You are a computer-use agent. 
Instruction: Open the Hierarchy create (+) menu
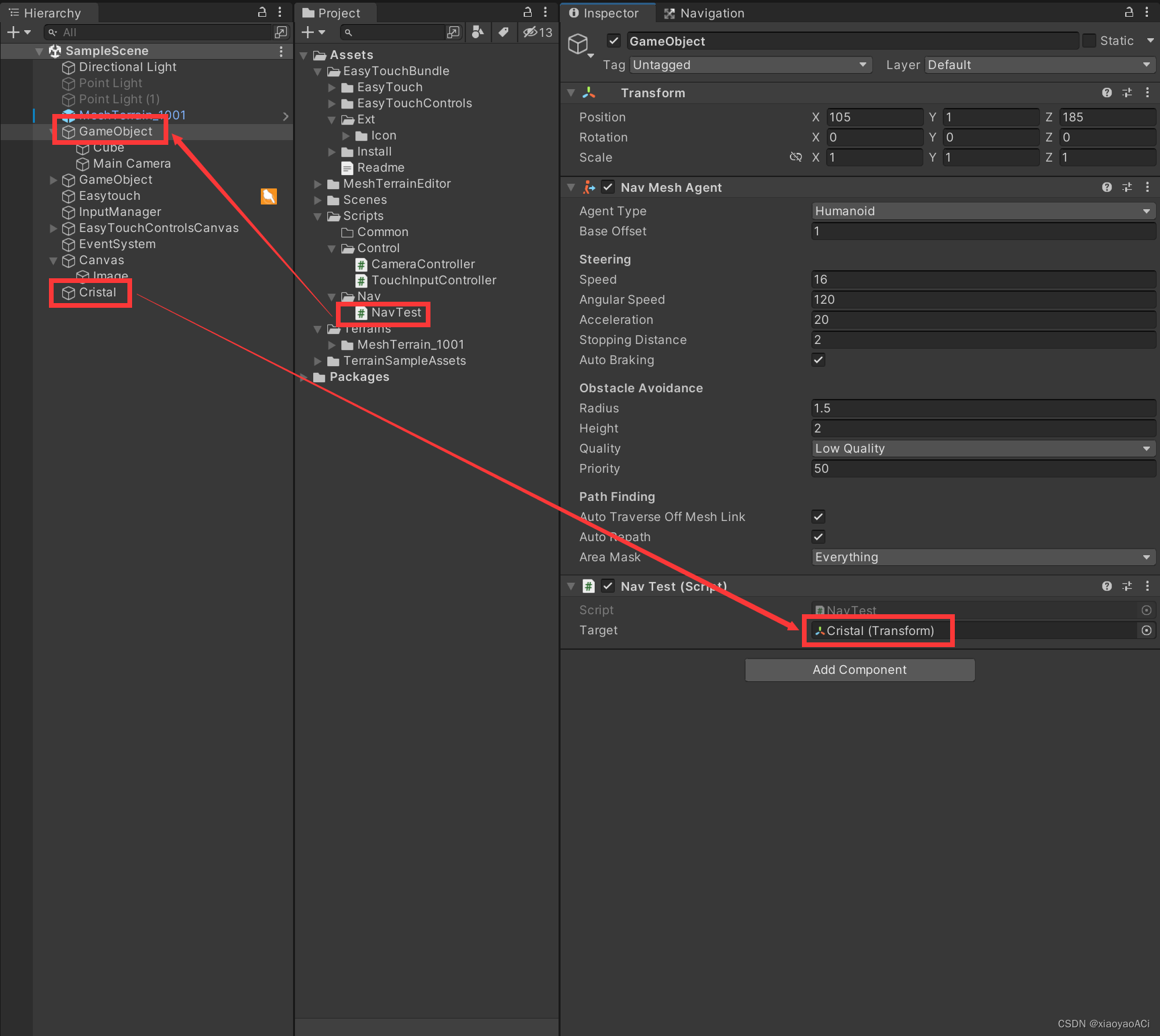click(x=19, y=32)
